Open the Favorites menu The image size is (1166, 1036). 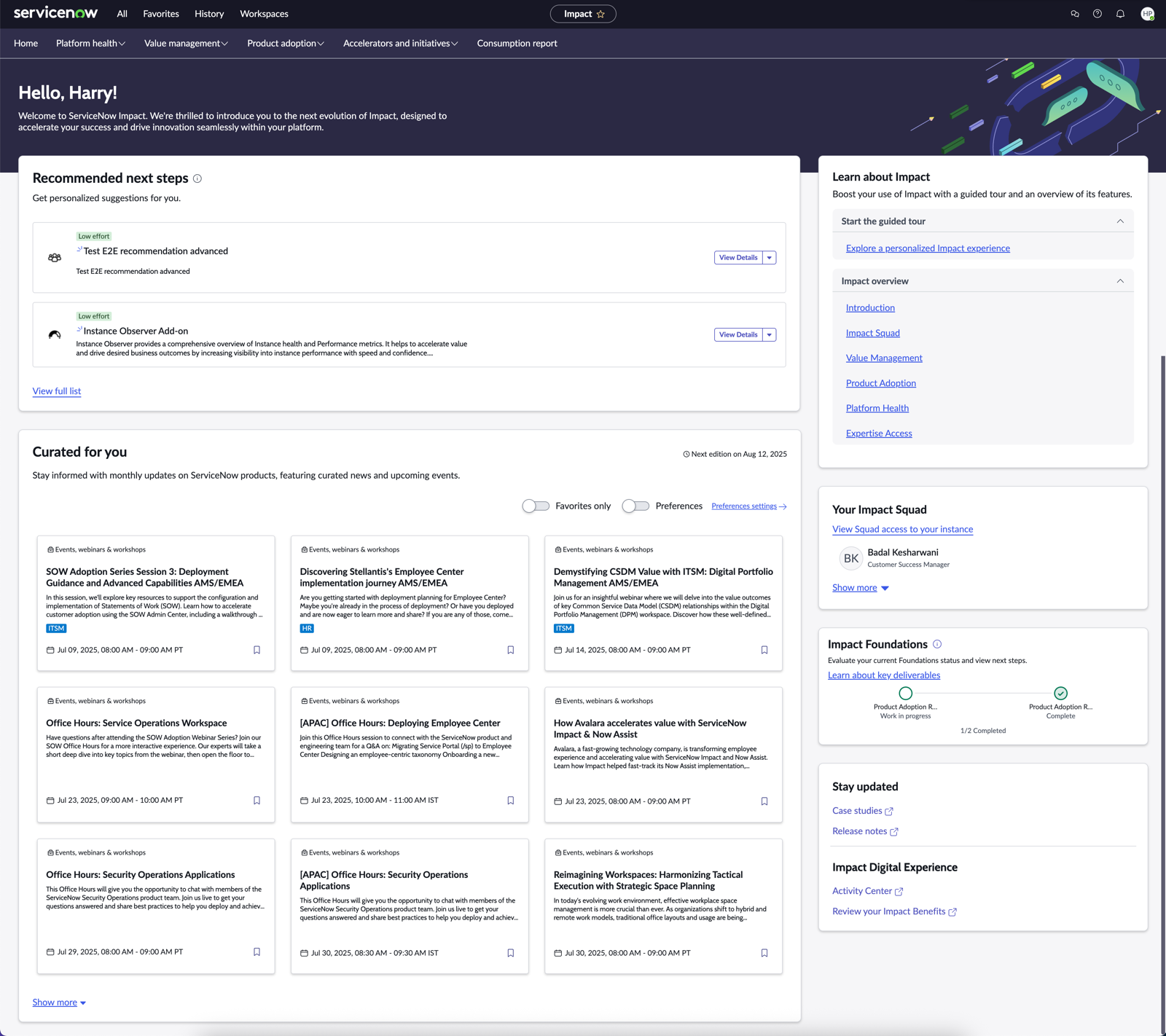161,14
